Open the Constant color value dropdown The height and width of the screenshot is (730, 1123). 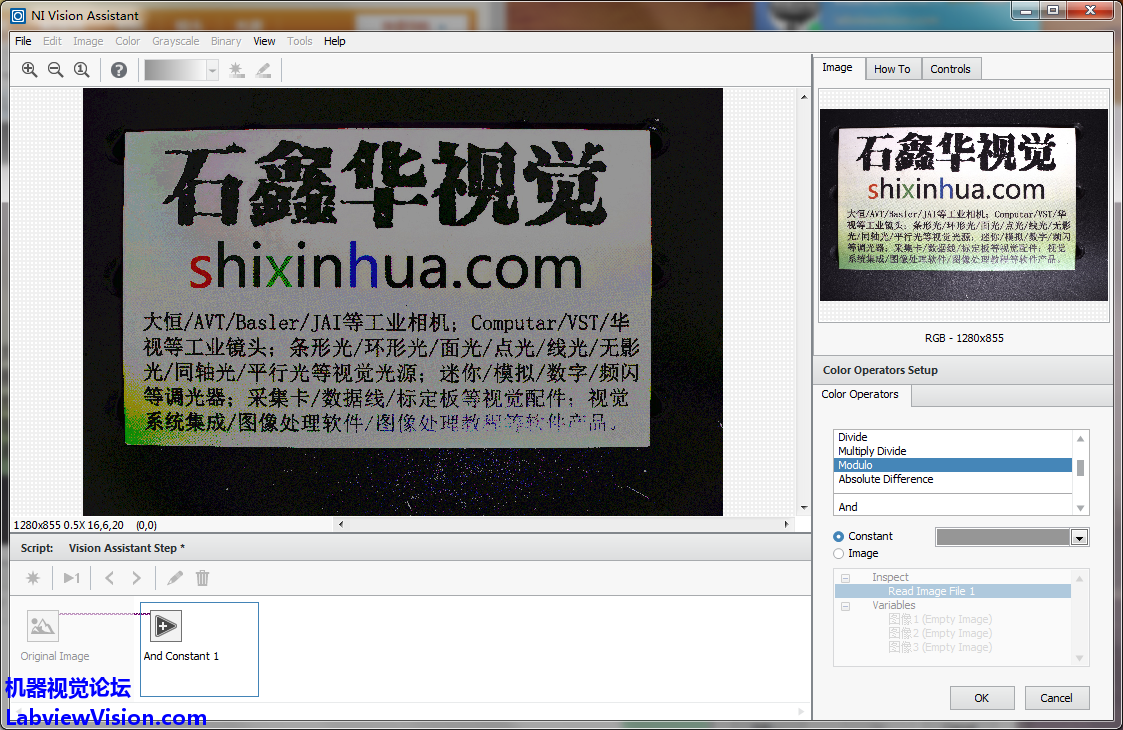(x=1079, y=537)
